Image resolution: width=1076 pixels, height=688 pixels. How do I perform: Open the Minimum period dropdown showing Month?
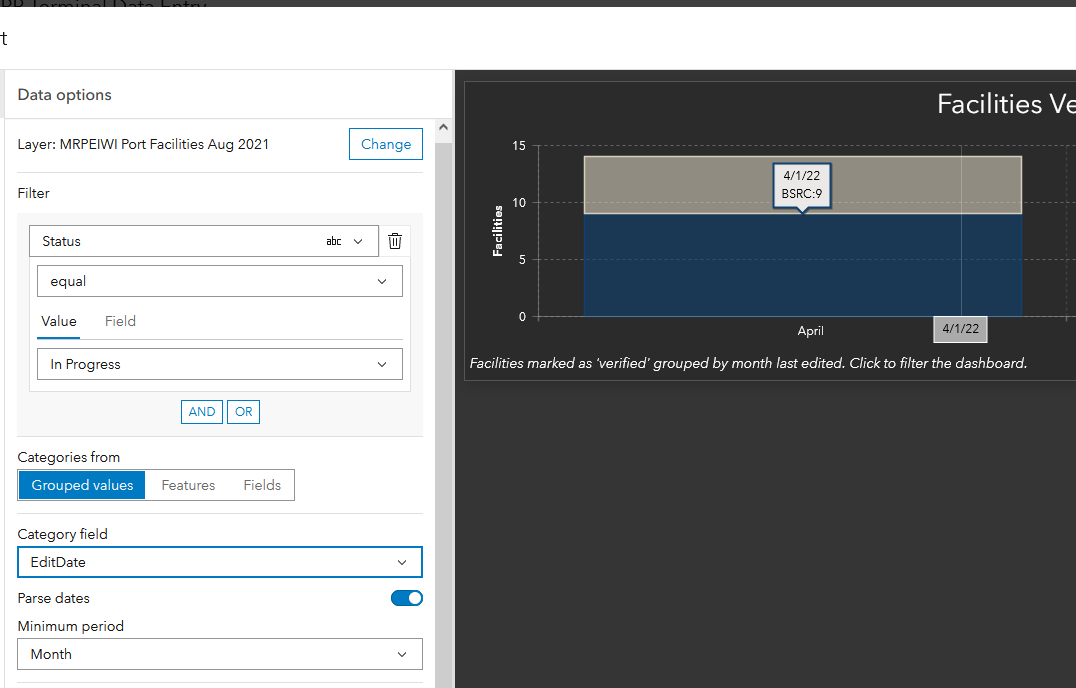click(x=220, y=654)
